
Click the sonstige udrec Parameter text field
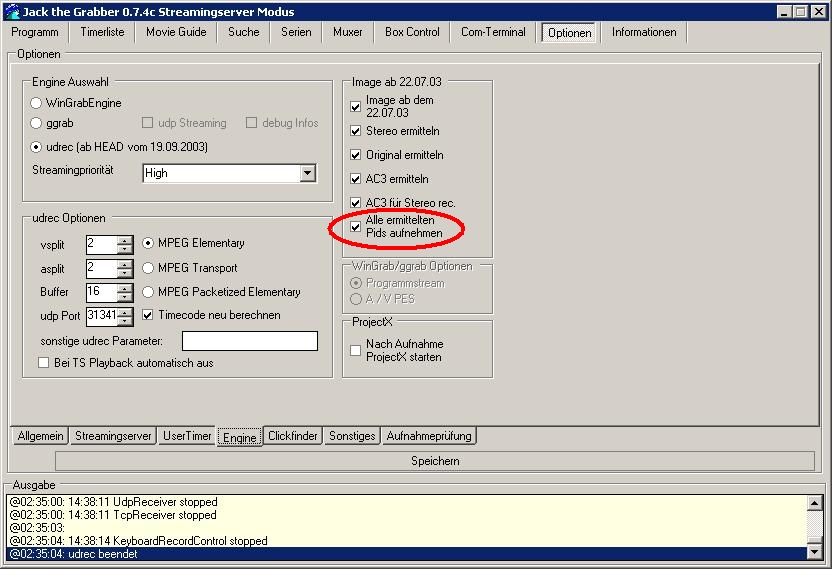click(x=250, y=341)
